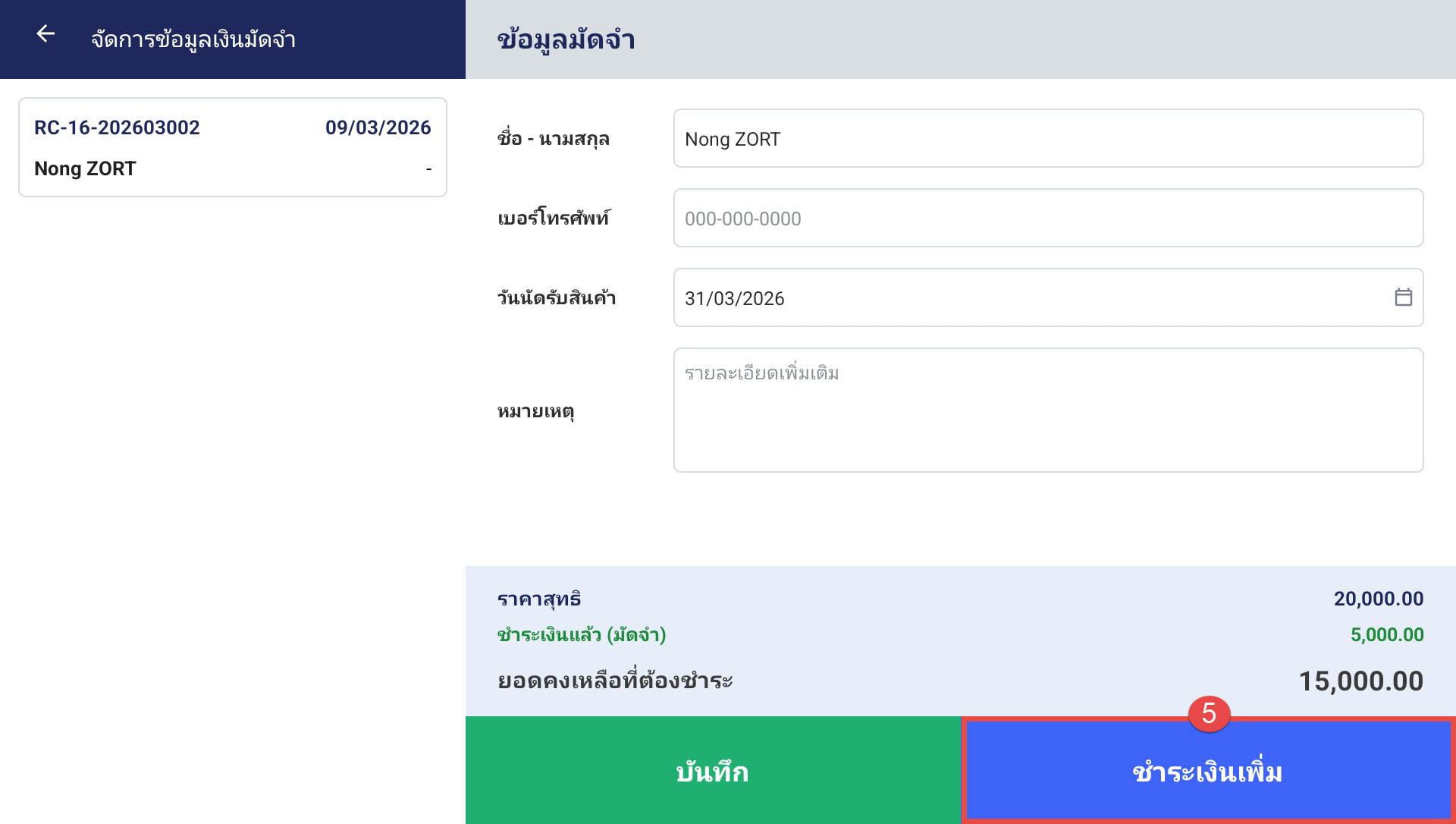Click the remaining balance 15,000.00
Viewport: 1456px width, 824px height.
[x=1360, y=681]
